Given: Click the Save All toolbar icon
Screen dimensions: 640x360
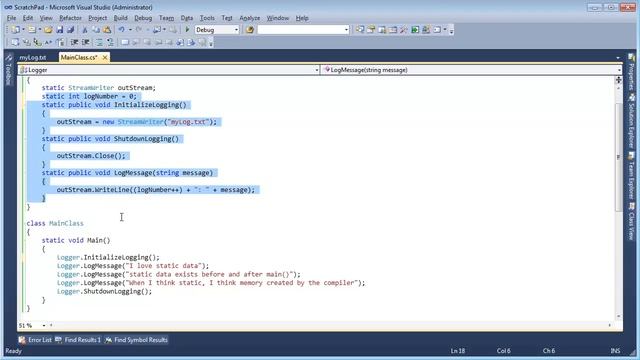Looking at the screenshot, I should 70,30.
